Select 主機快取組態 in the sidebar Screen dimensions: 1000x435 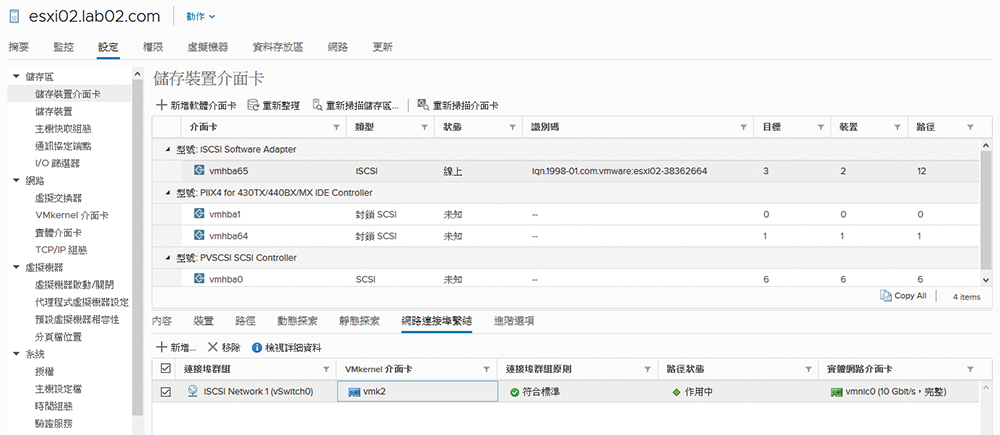pyautogui.click(x=63, y=128)
